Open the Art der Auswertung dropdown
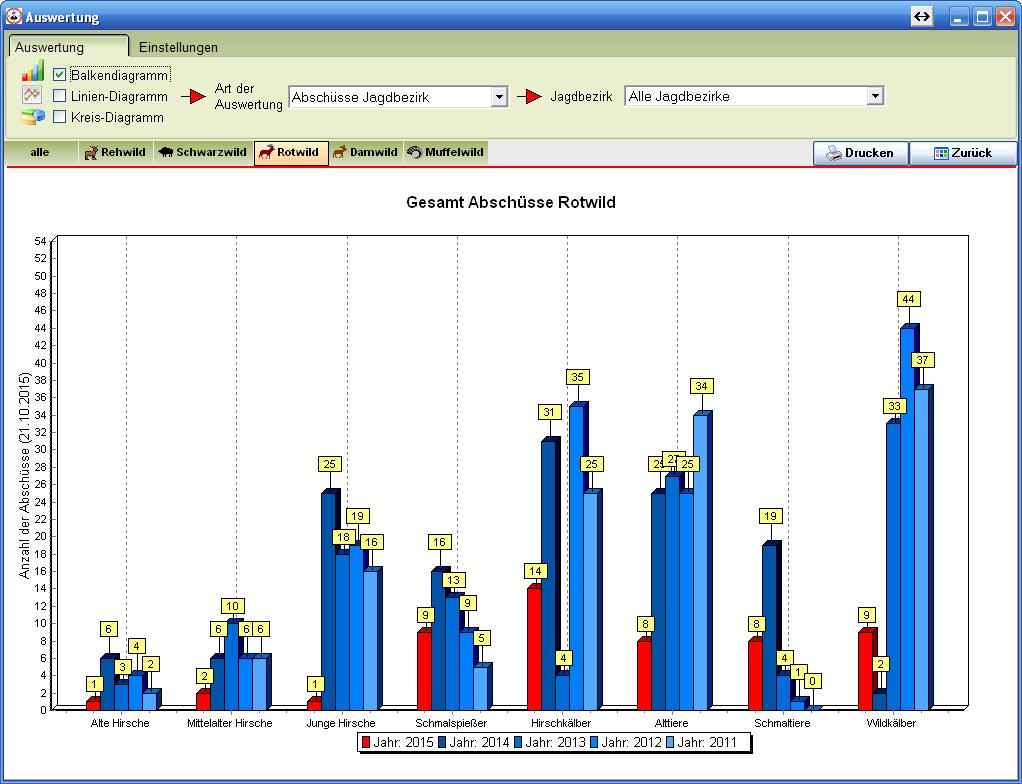 499,97
